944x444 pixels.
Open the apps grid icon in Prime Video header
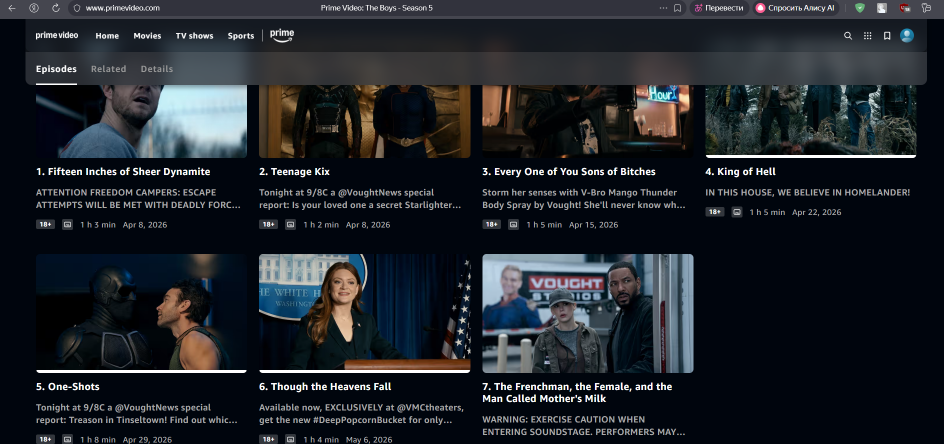[868, 36]
